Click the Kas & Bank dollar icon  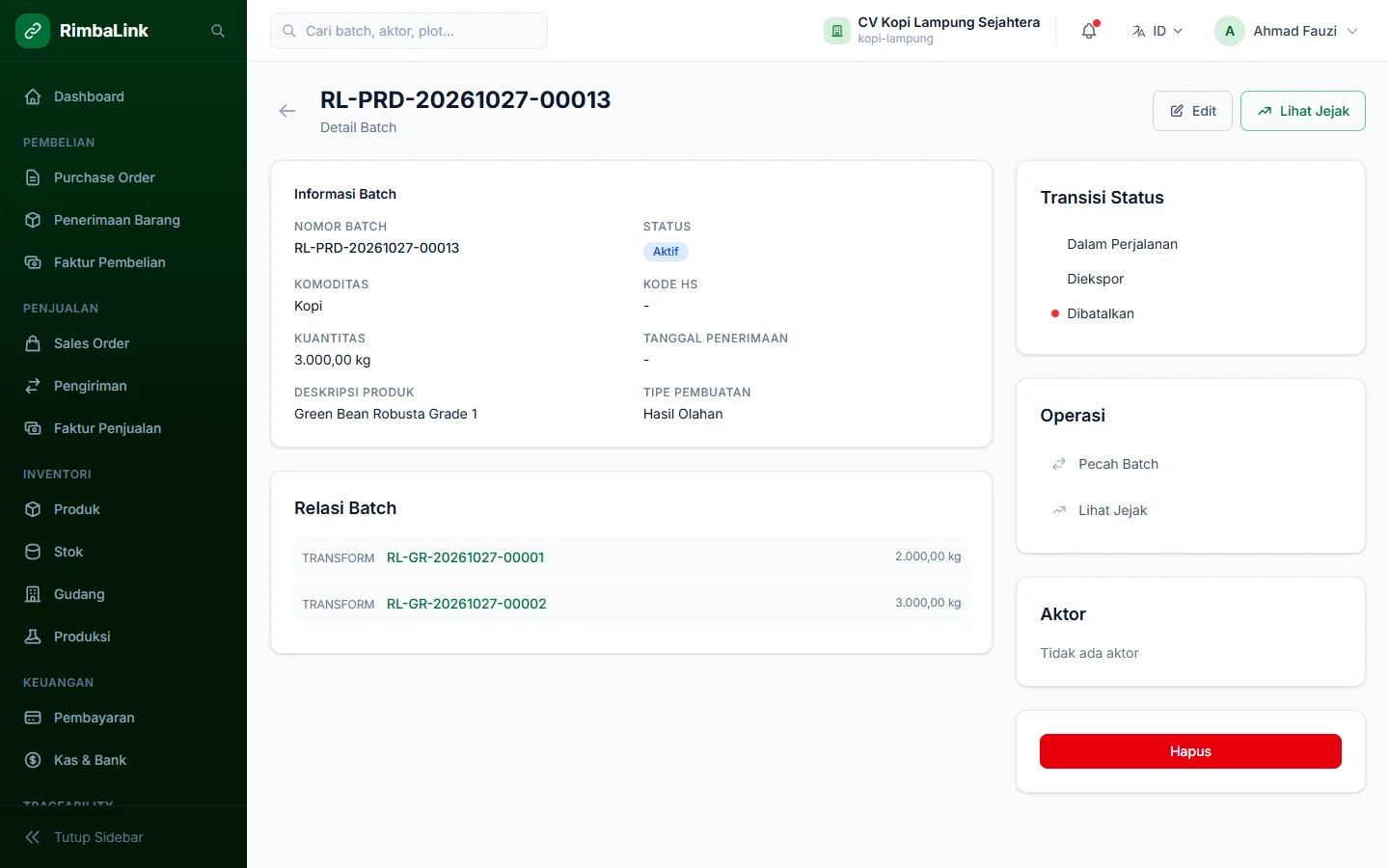[x=33, y=760]
